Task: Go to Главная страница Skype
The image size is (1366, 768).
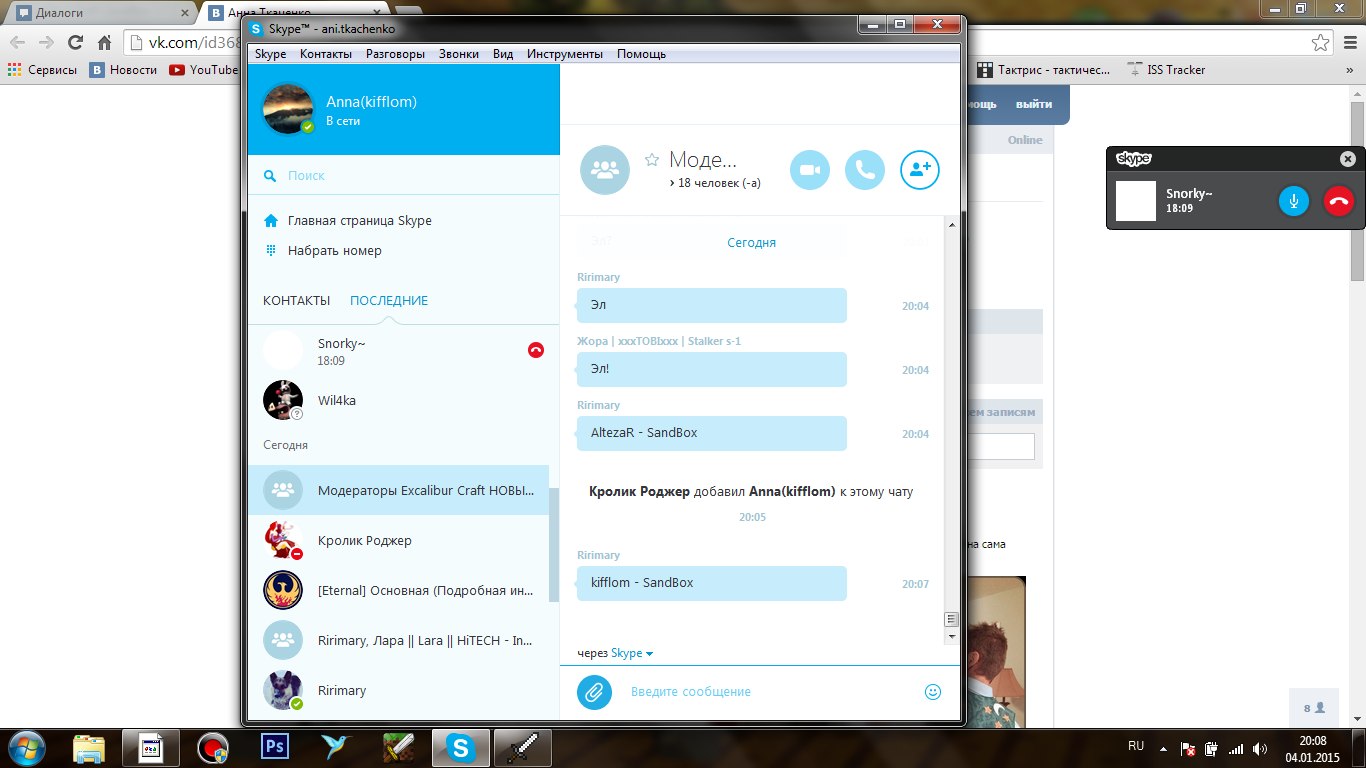Action: [360, 221]
